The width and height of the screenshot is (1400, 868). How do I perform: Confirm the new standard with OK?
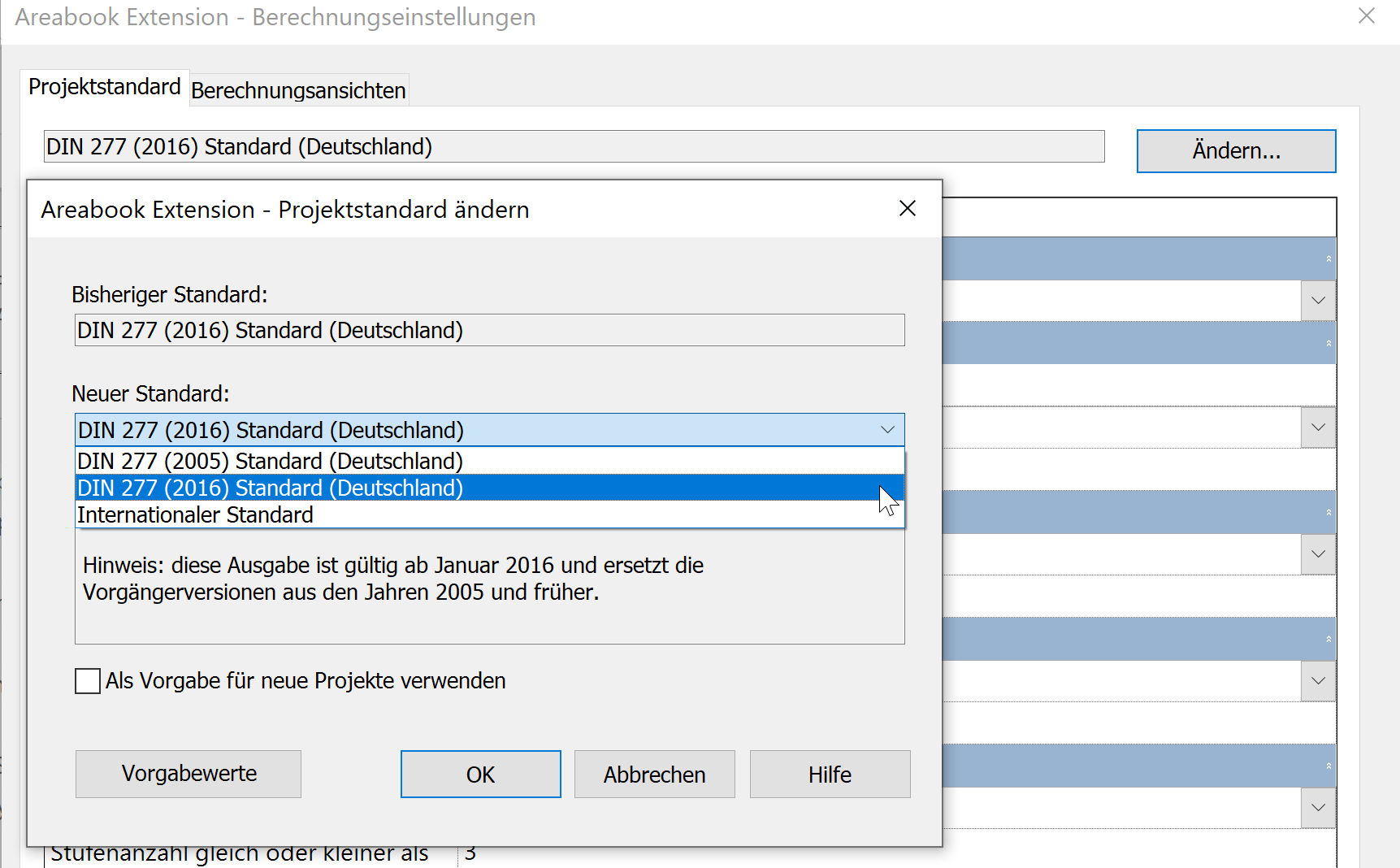pyautogui.click(x=480, y=774)
